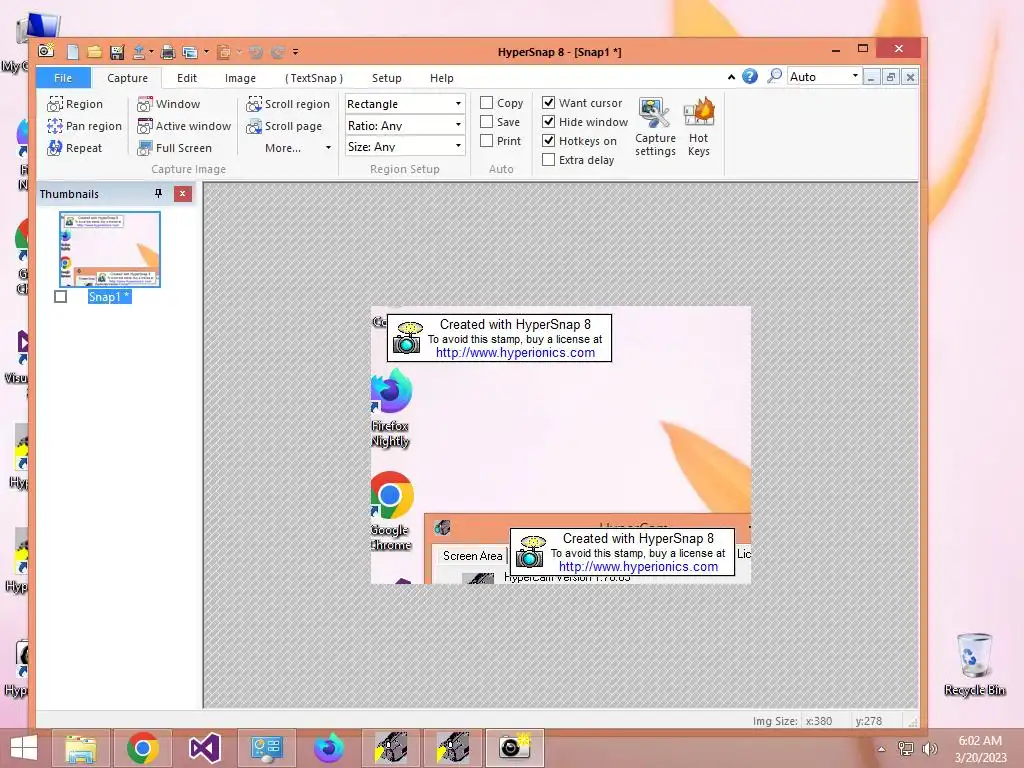Show hidden tray icons arrow

(x=882, y=748)
